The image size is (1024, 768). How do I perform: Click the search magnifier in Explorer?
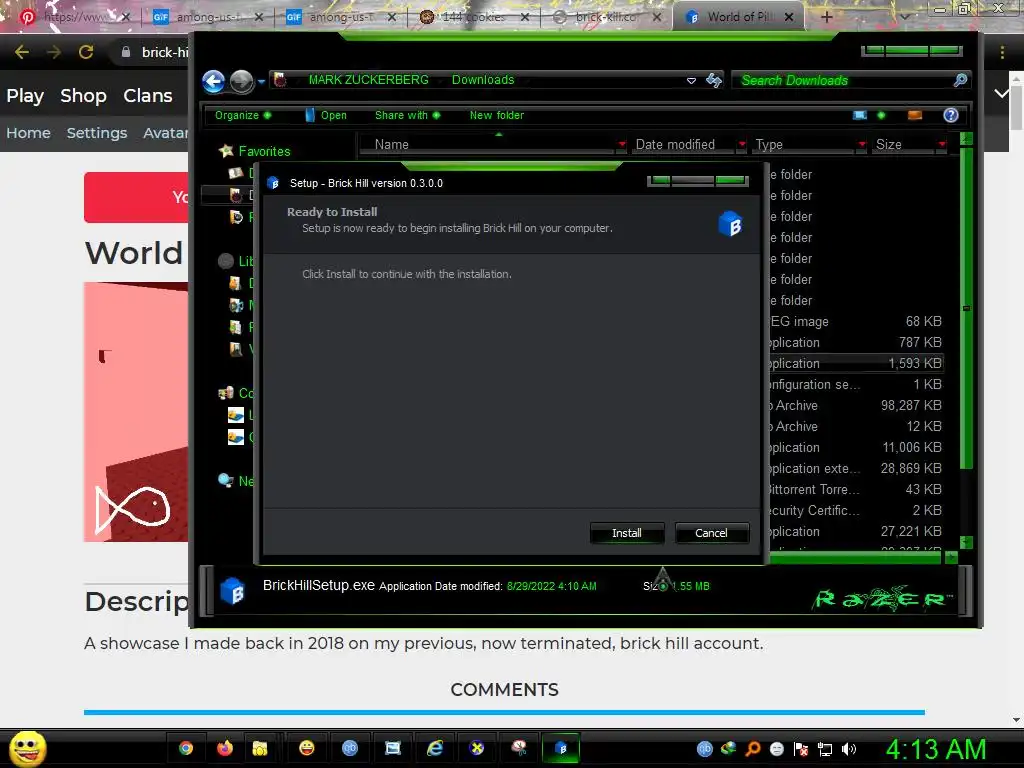[960, 80]
